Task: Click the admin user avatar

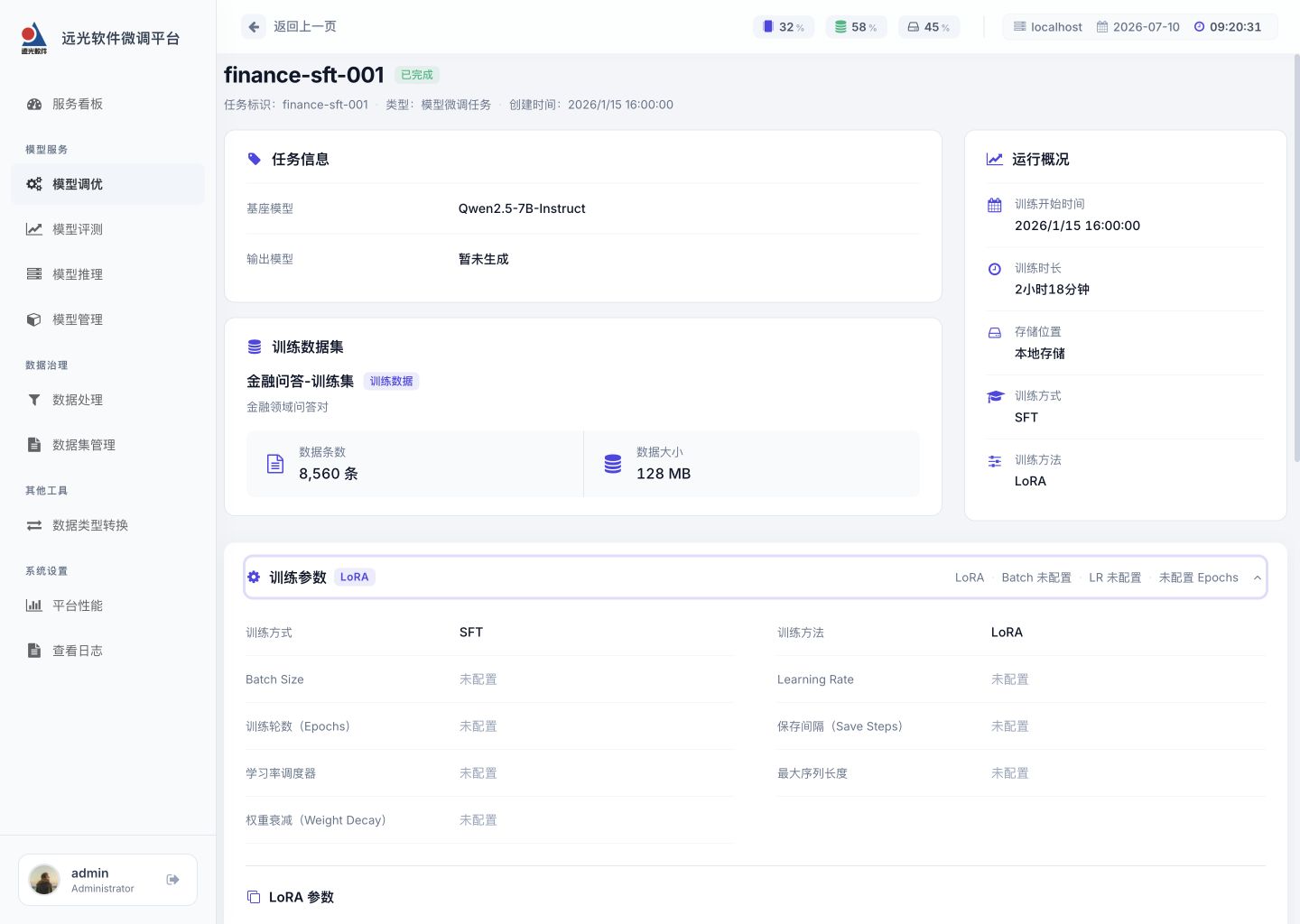Action: tap(44, 880)
